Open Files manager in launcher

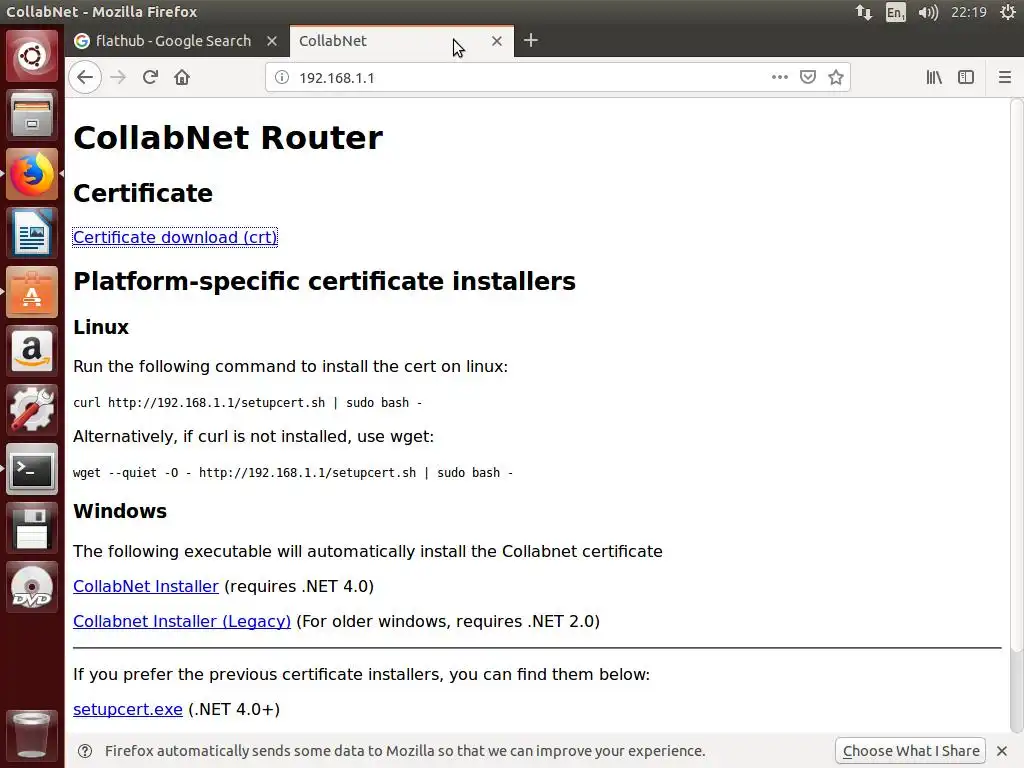click(x=32, y=115)
